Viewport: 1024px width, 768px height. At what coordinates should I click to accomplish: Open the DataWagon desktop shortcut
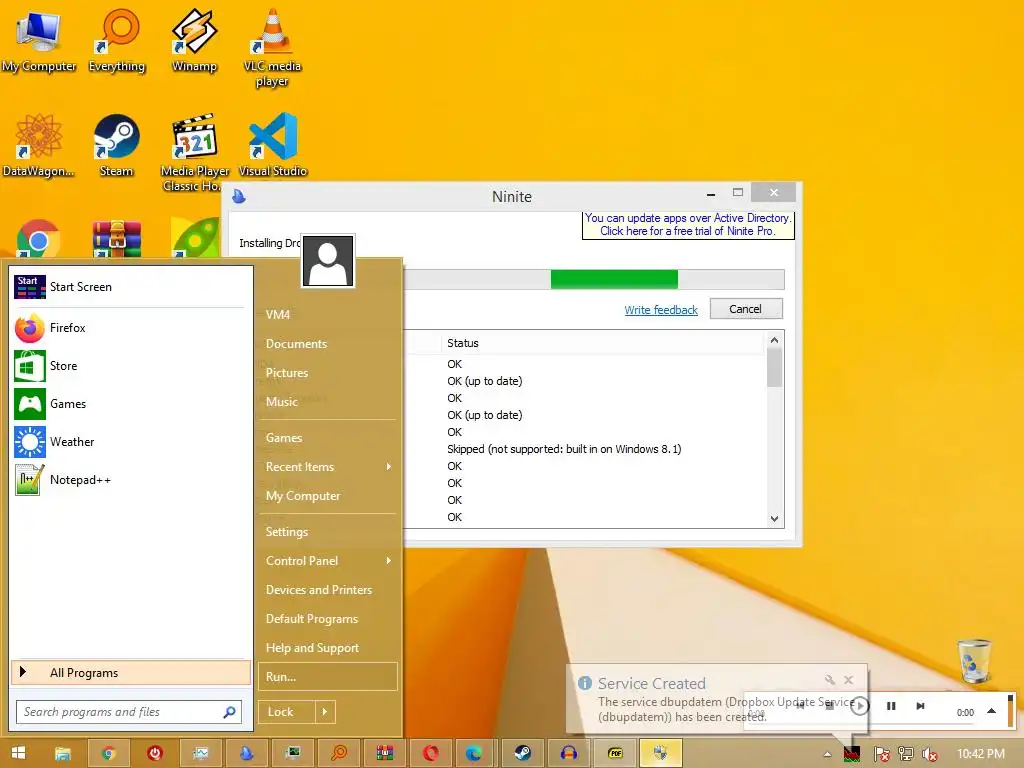coord(39,145)
